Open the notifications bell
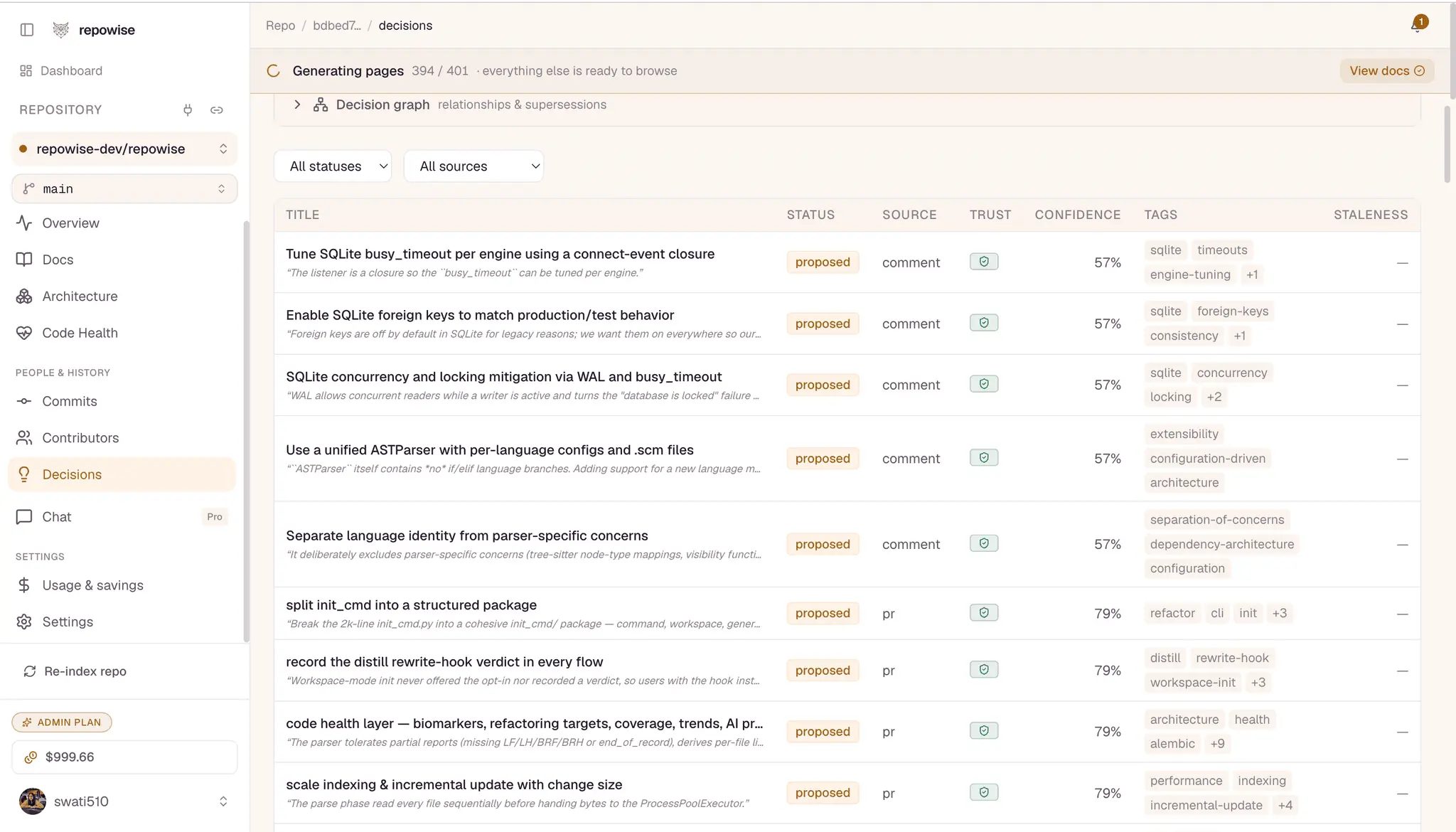1456x832 pixels. pos(1418,25)
